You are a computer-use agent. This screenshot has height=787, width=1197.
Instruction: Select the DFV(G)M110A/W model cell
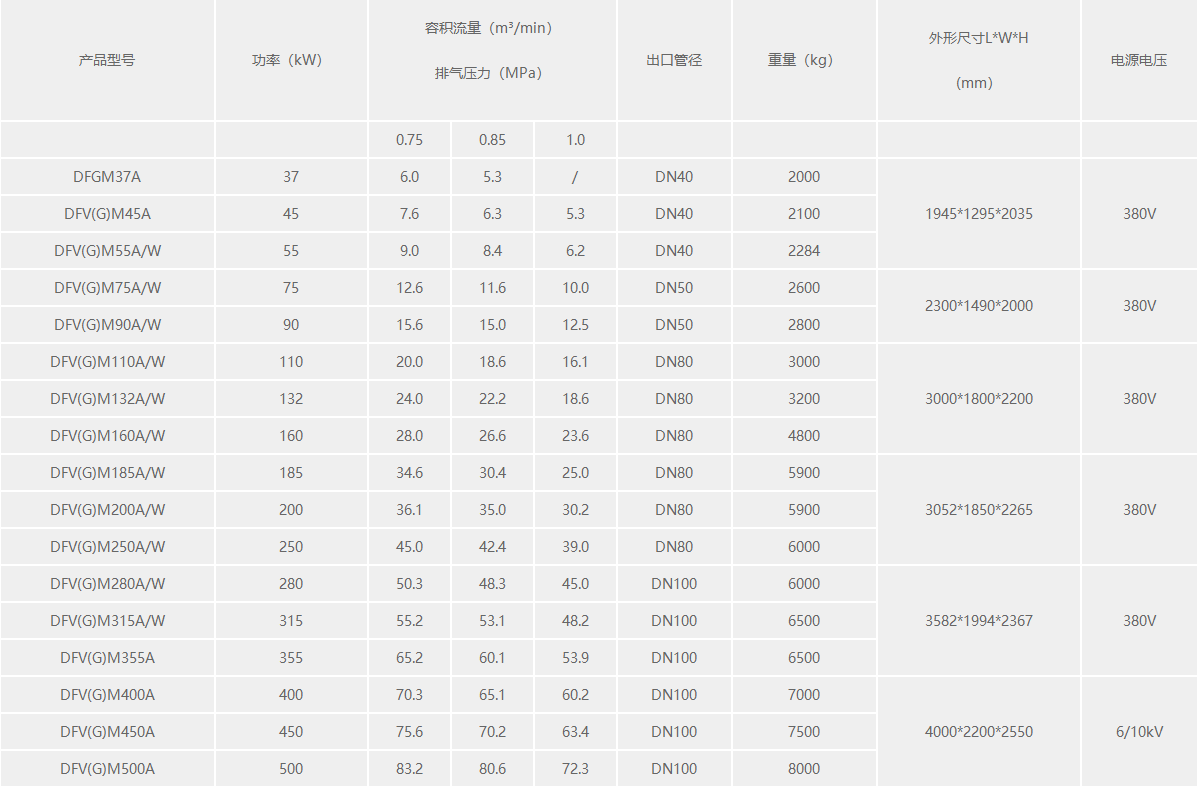[107, 362]
